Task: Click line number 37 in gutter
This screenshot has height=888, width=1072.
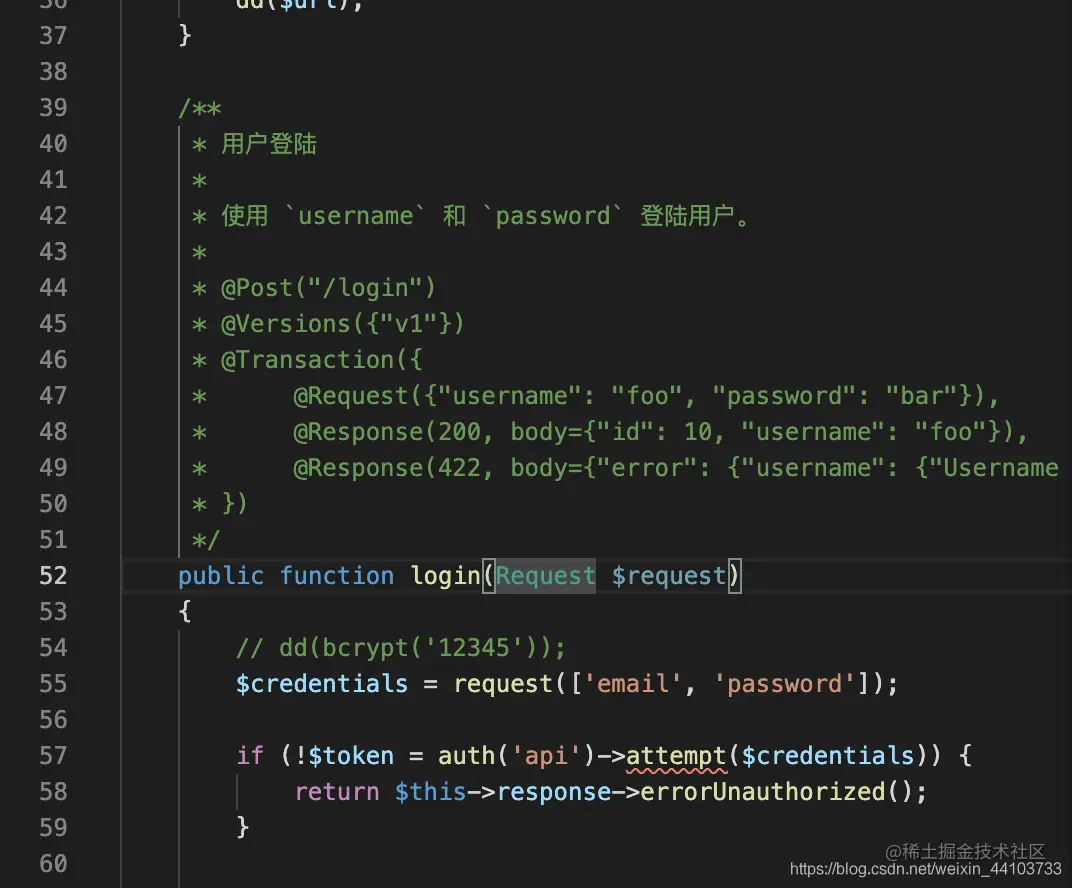Action: coord(53,36)
